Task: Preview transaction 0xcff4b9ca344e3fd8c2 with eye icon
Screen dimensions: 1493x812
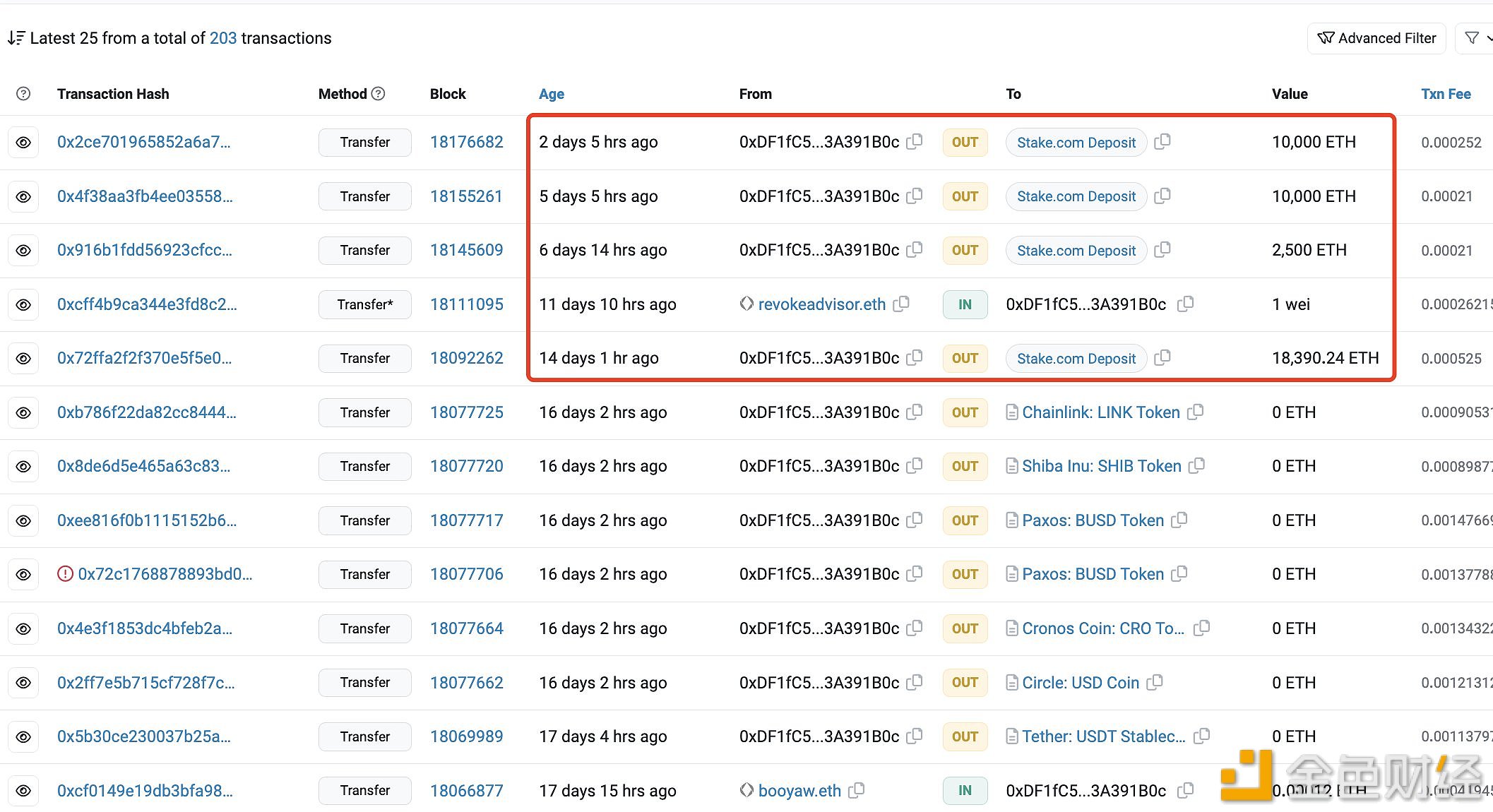Action: pyautogui.click(x=23, y=305)
